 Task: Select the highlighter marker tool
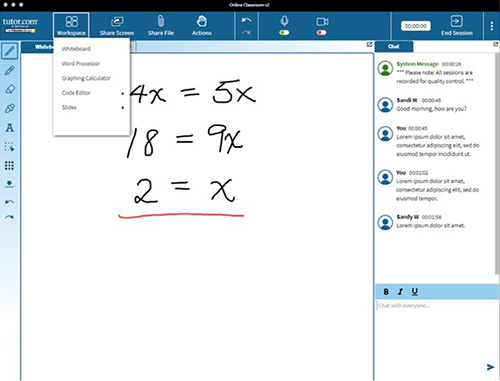[10, 70]
